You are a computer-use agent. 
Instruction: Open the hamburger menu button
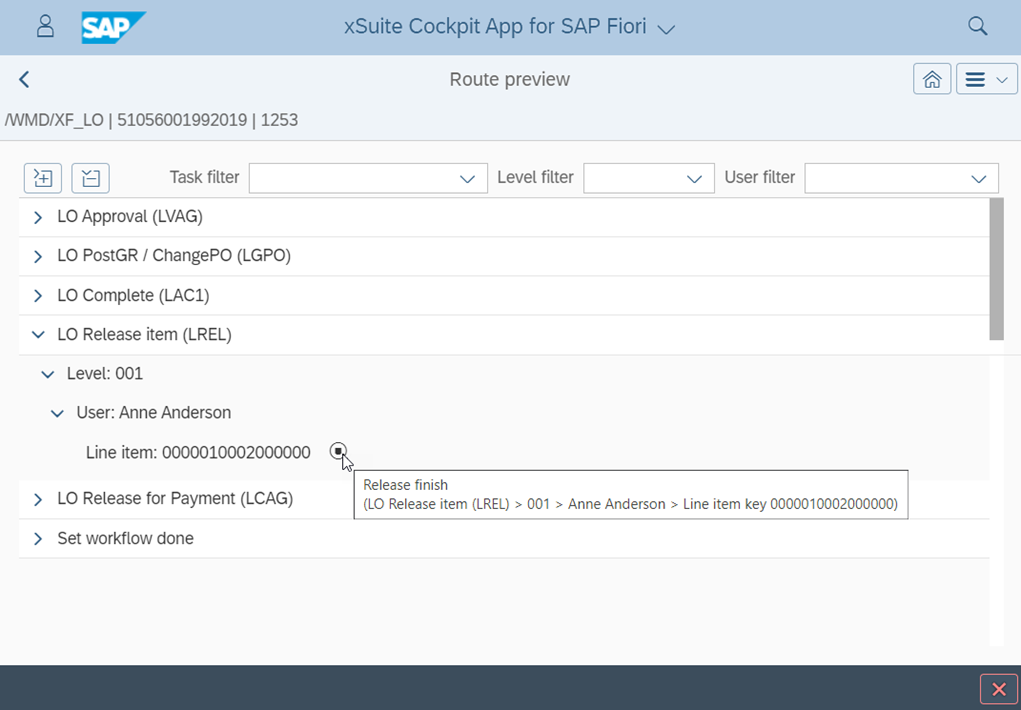click(x=986, y=80)
